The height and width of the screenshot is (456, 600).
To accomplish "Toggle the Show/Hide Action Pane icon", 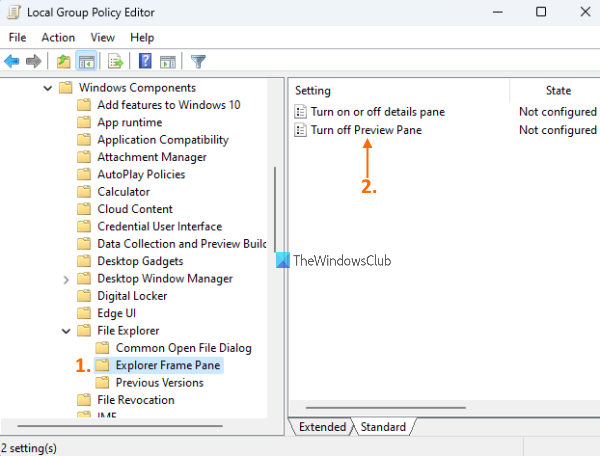I will [x=168, y=62].
